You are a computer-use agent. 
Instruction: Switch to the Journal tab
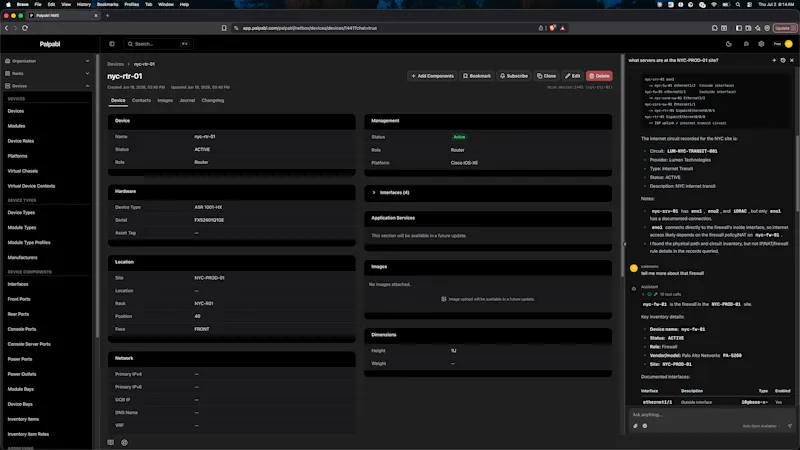(x=187, y=101)
